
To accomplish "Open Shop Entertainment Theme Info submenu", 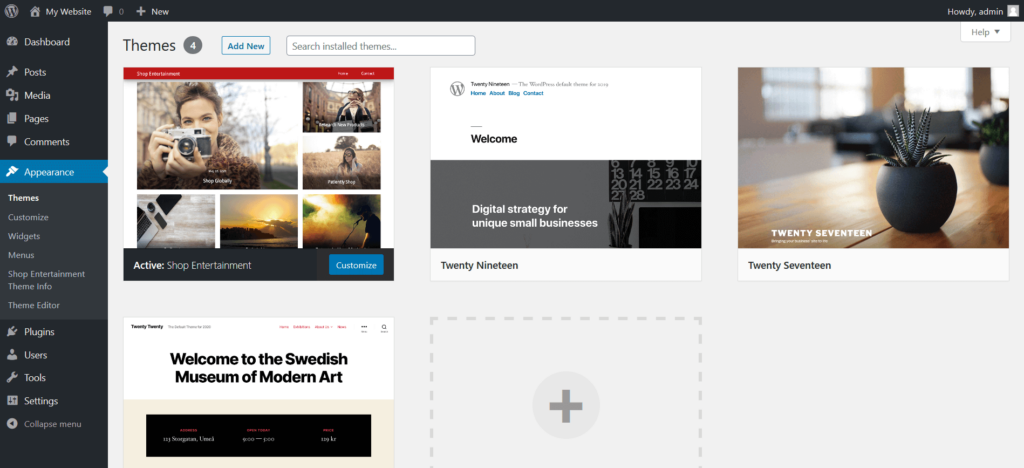I will pyautogui.click(x=46, y=280).
